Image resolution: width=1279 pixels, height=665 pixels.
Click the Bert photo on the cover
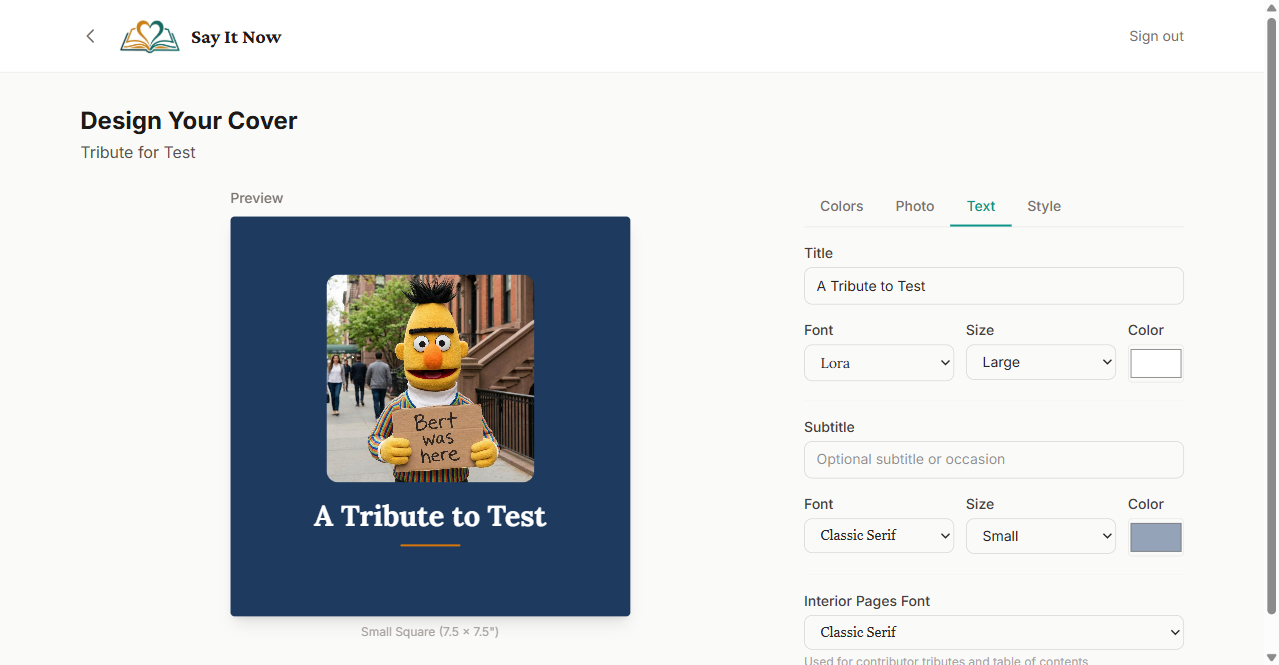(x=430, y=378)
